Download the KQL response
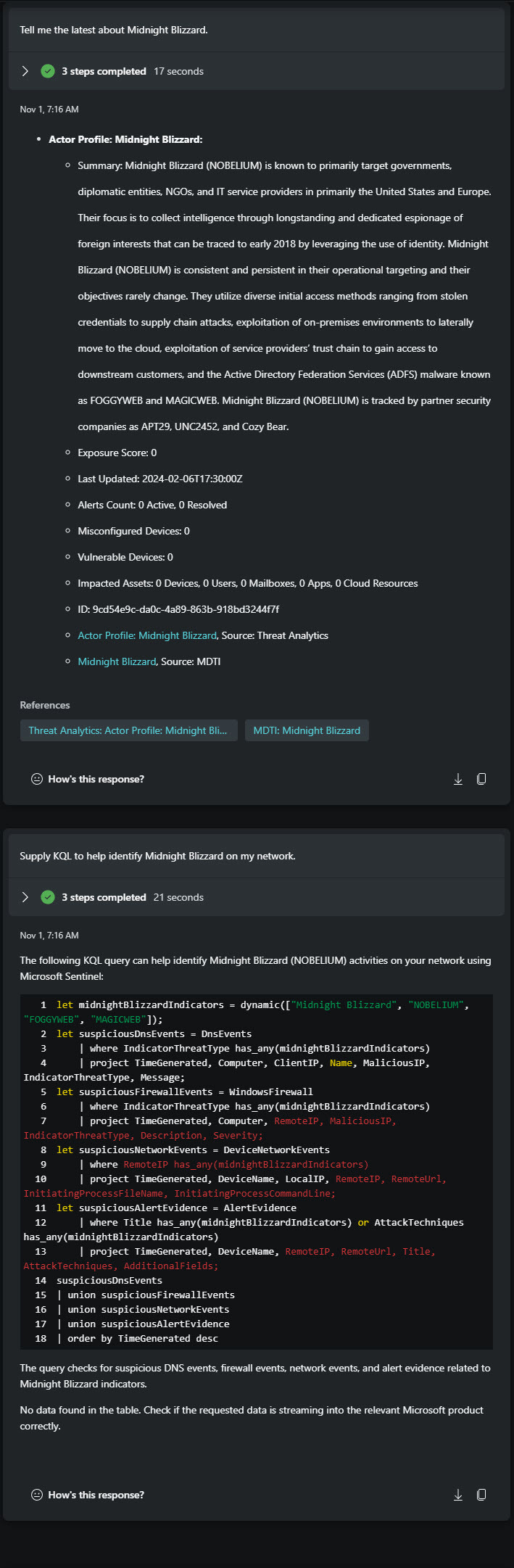The width and height of the screenshot is (514, 1568). [458, 1495]
